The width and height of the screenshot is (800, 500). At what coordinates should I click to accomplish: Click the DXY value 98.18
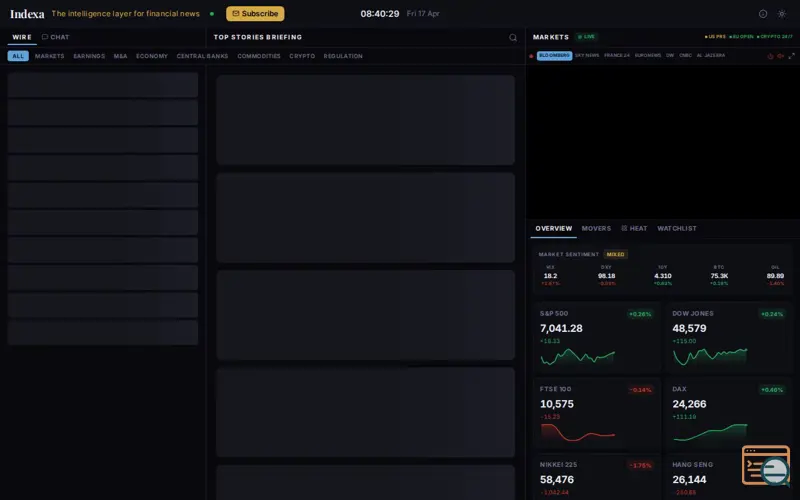606,276
